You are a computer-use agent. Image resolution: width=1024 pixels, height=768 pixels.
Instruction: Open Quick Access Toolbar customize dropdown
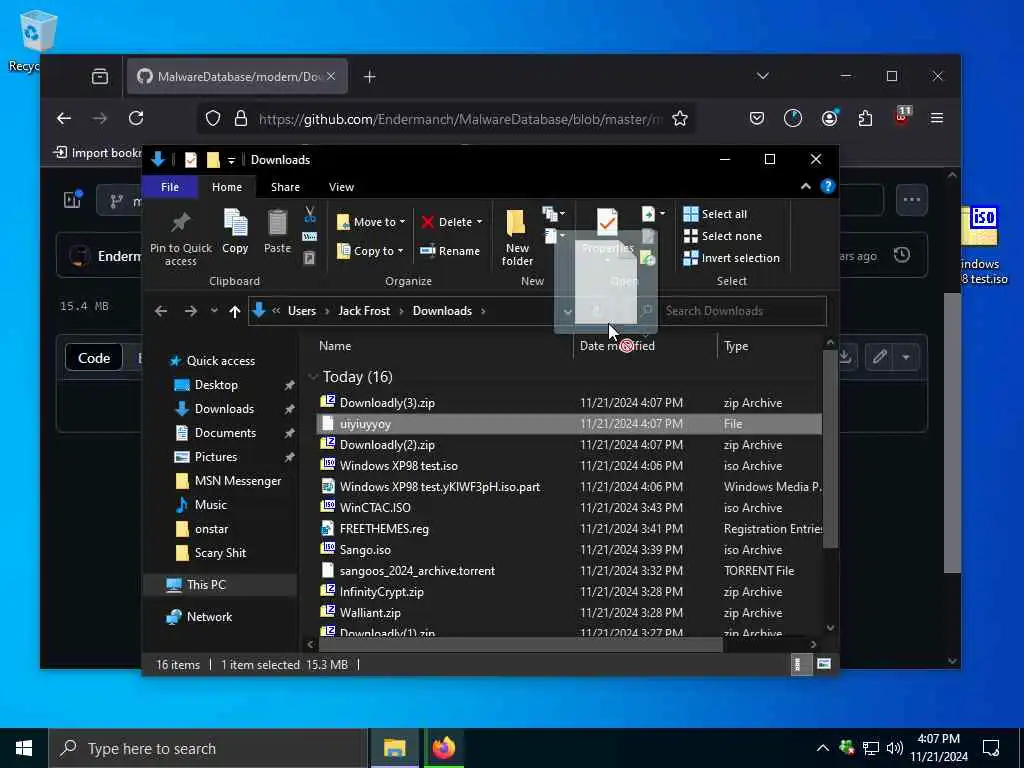pos(231,160)
